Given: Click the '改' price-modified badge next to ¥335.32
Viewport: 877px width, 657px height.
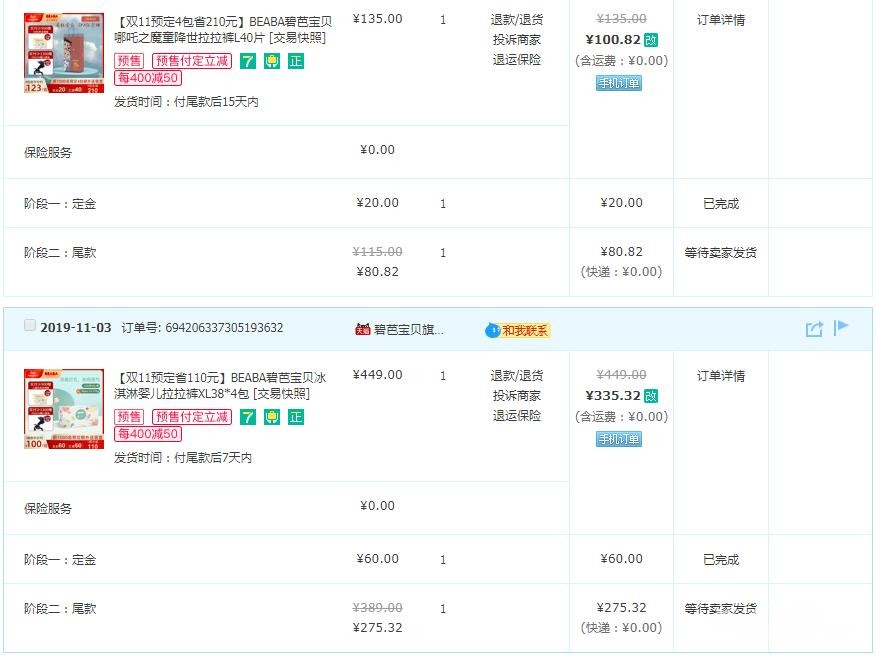Looking at the screenshot, I should click(651, 396).
